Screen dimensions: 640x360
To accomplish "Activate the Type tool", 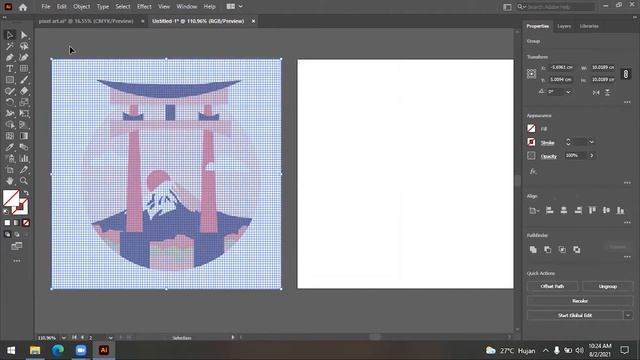I will [x=10, y=69].
